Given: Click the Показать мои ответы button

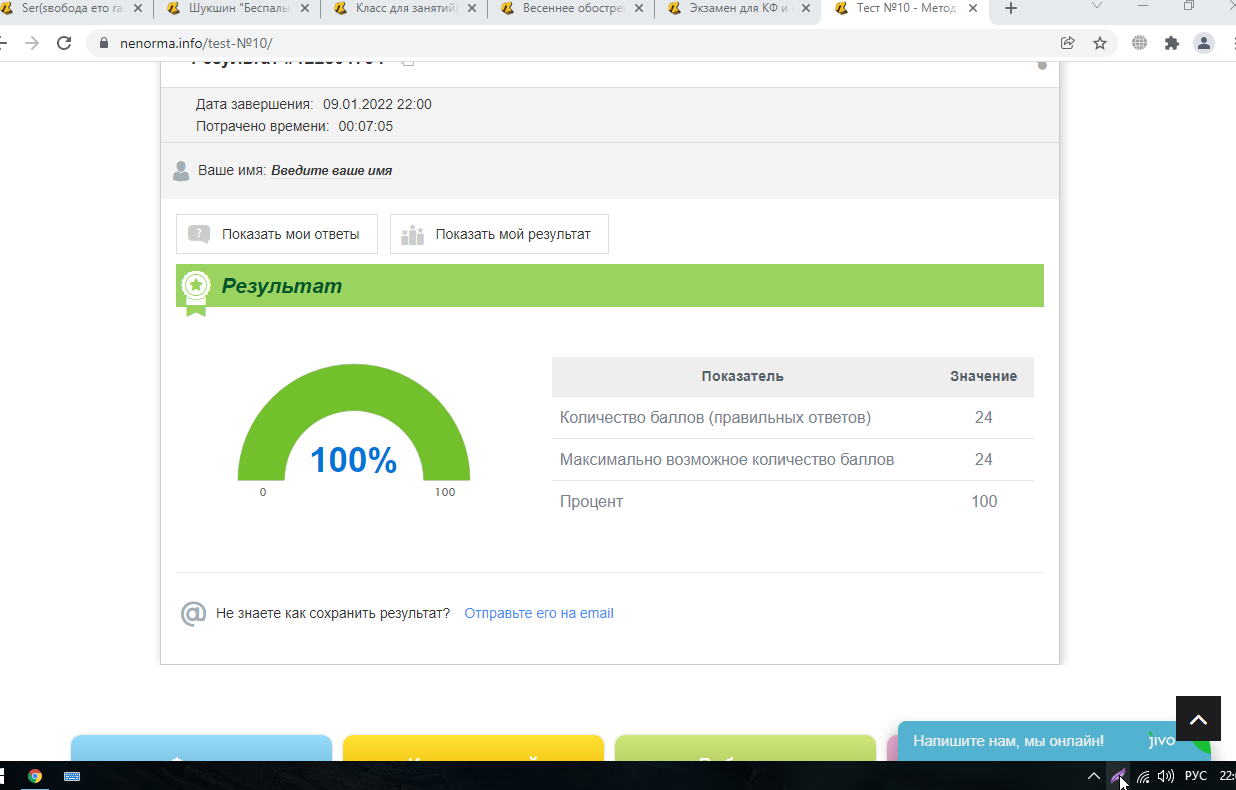Looking at the screenshot, I should pos(276,234).
